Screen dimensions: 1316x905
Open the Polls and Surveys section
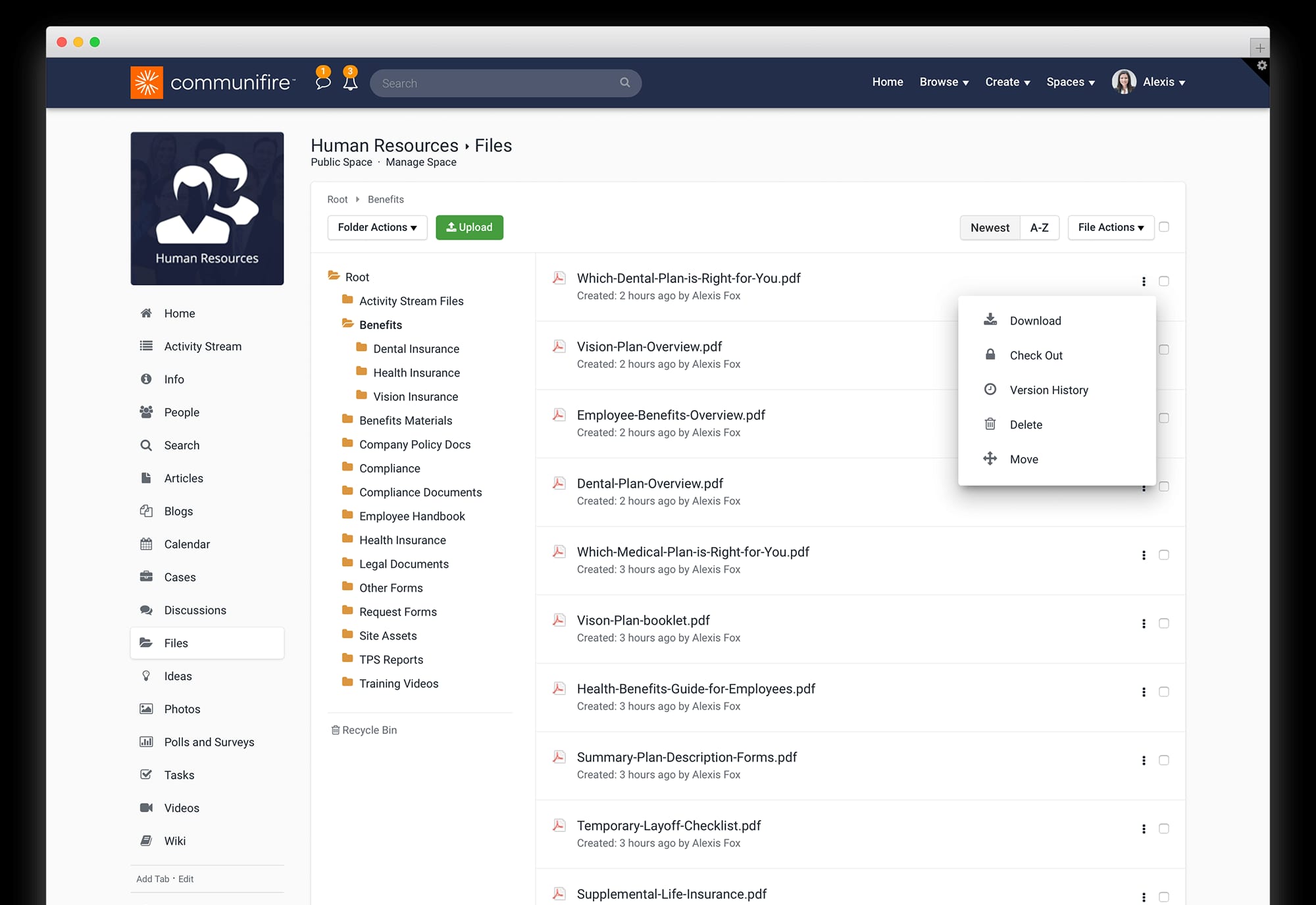tap(209, 742)
